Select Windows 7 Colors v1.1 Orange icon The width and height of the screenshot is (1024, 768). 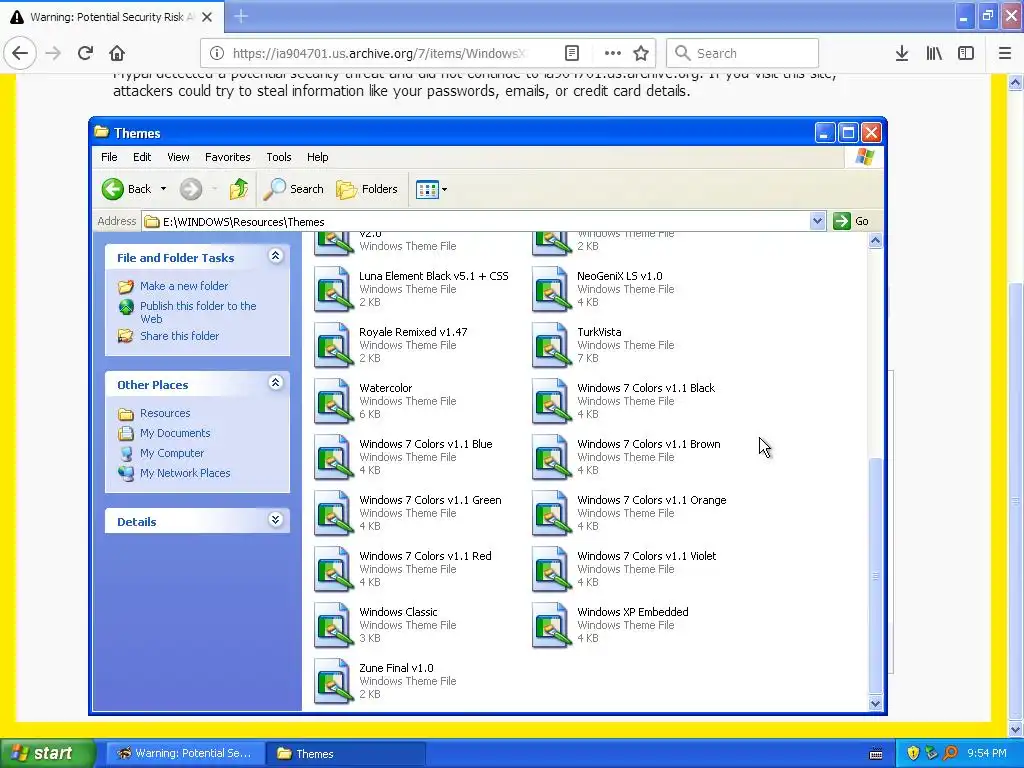(x=552, y=513)
